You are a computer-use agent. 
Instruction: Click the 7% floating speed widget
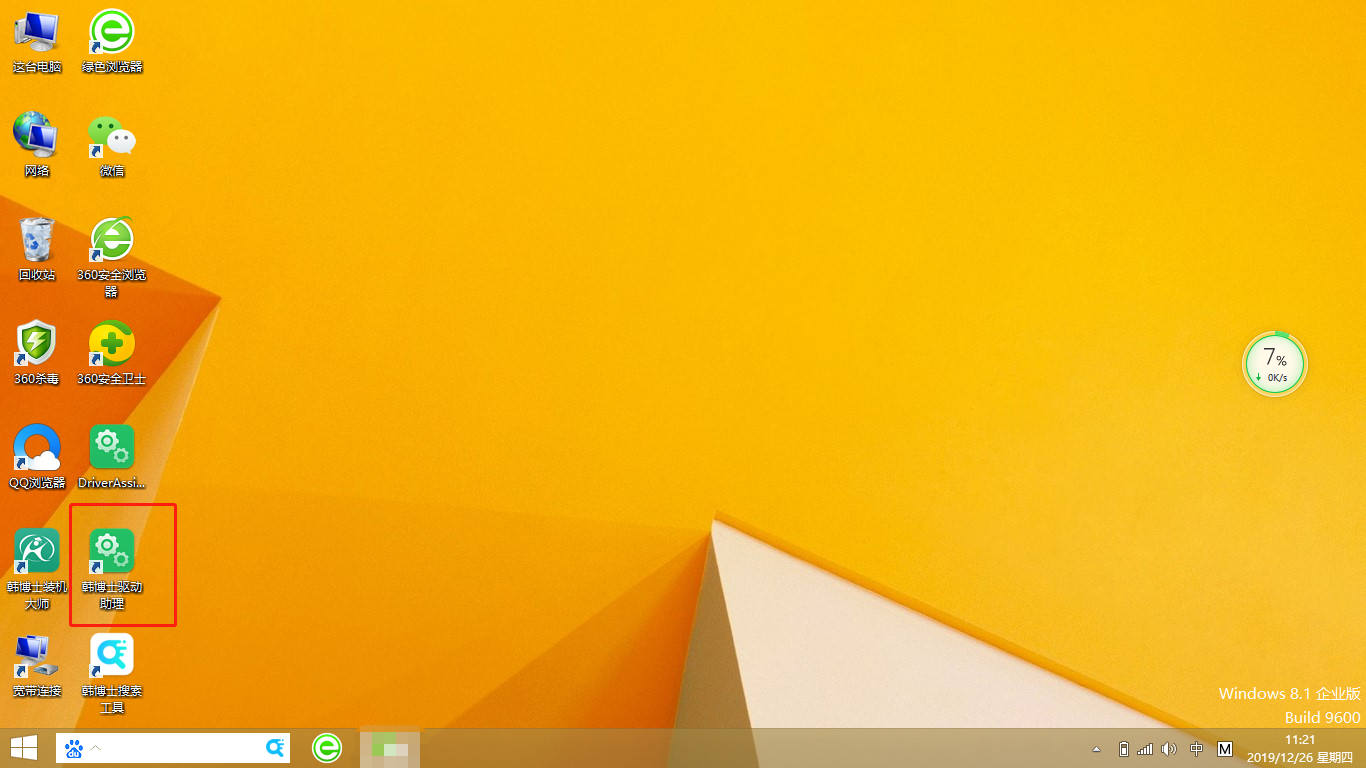[x=1275, y=364]
